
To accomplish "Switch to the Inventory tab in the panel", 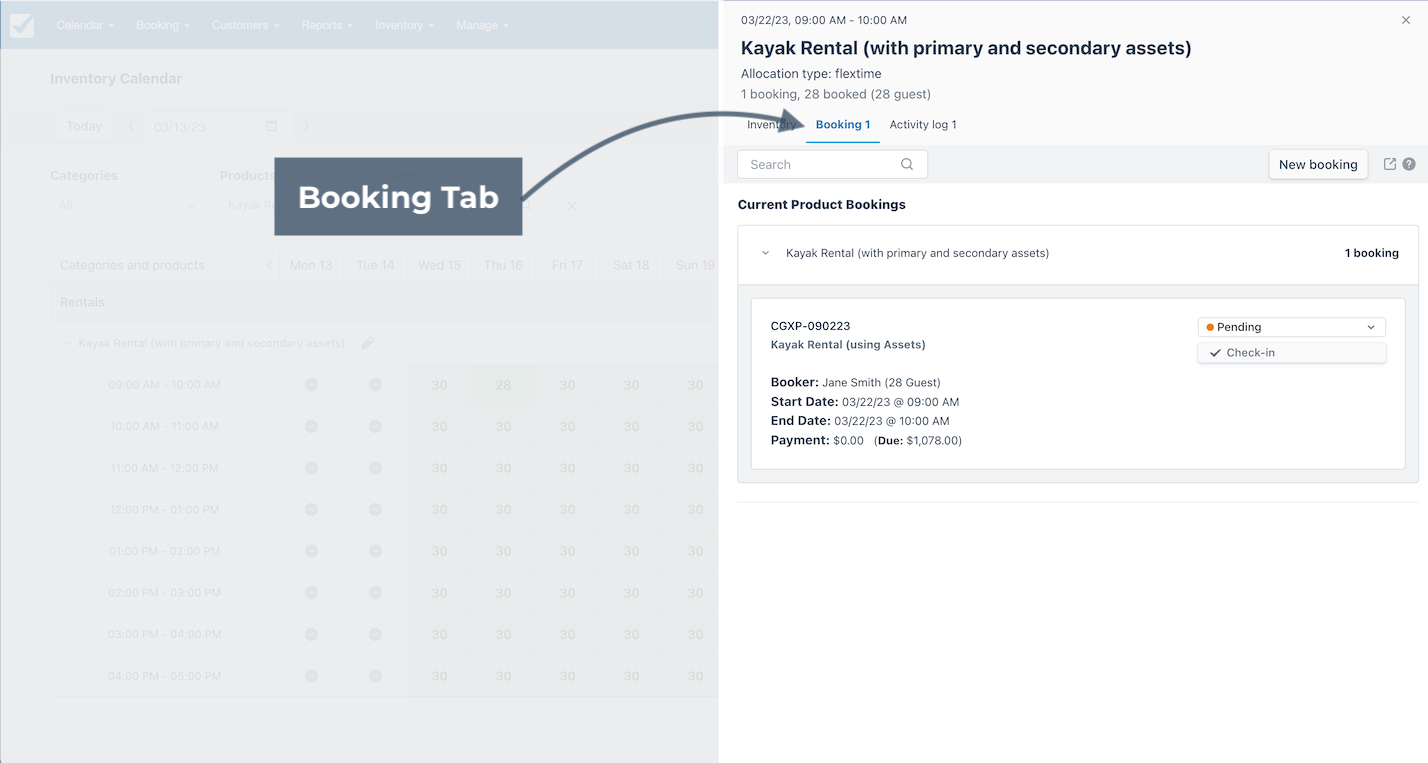I will (x=772, y=125).
